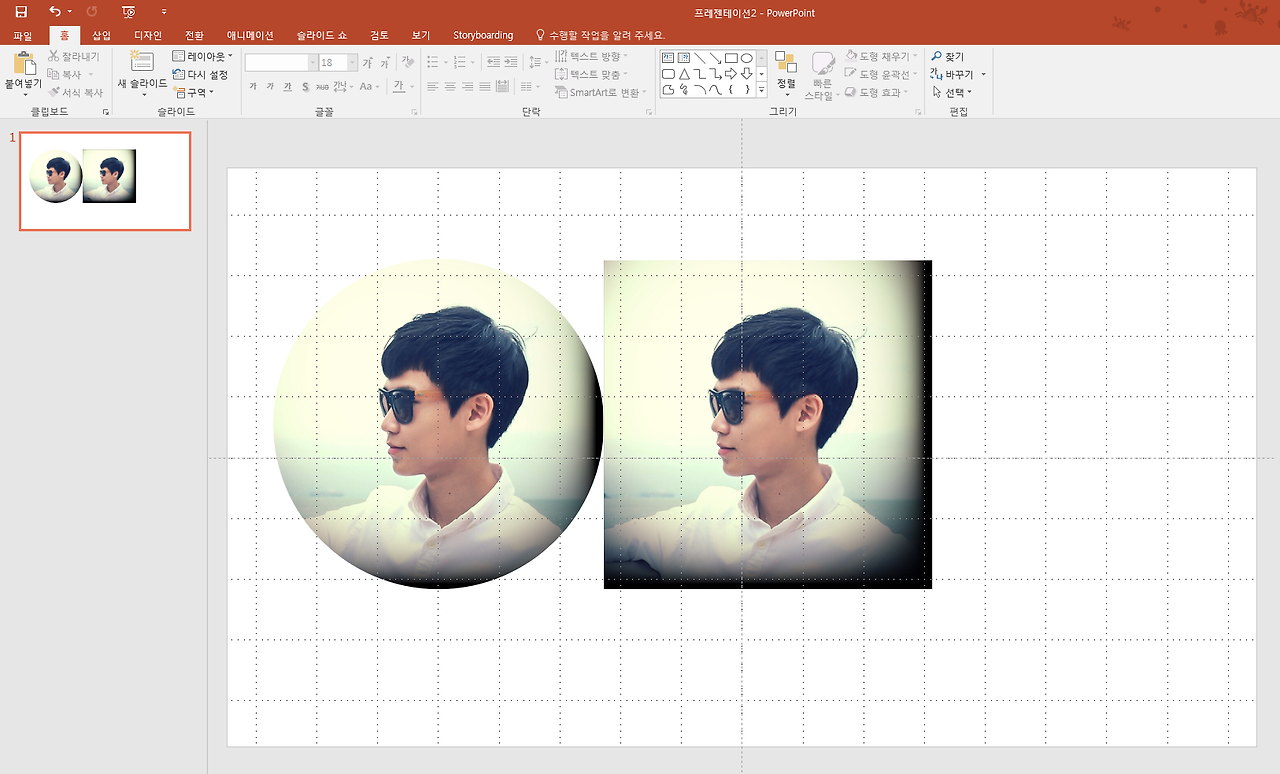Increase font size with the larger 가 icon
Viewport: 1280px width, 774px height.
(x=368, y=62)
